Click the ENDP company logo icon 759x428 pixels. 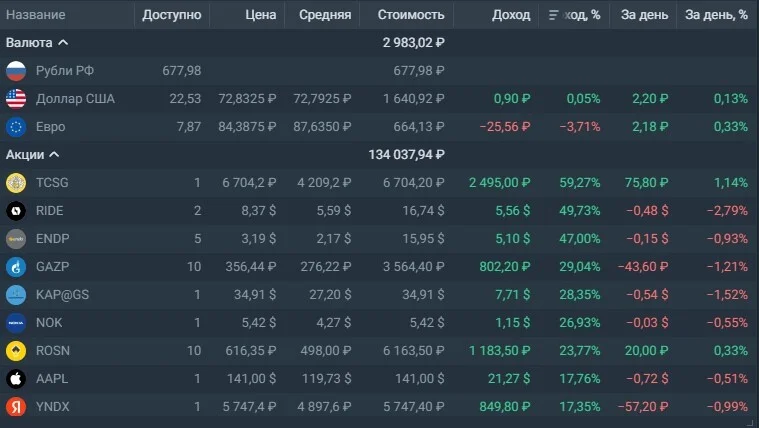point(16,239)
